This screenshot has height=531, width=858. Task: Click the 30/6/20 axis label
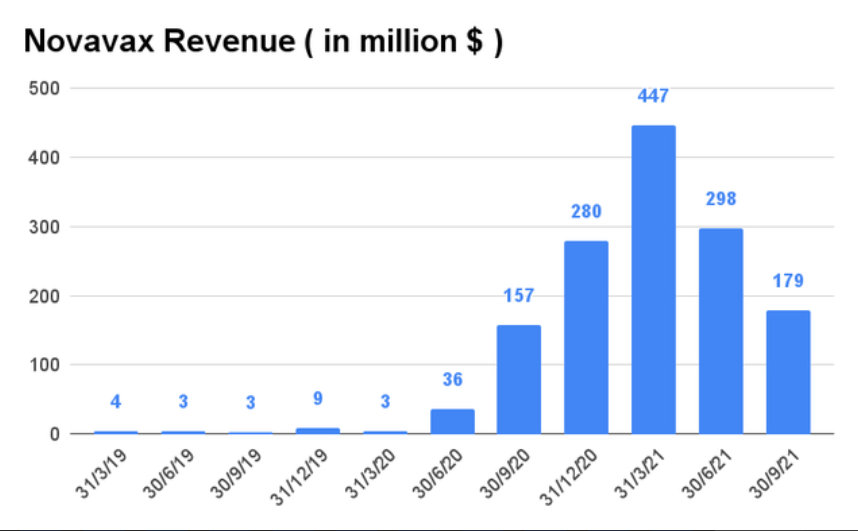click(438, 474)
